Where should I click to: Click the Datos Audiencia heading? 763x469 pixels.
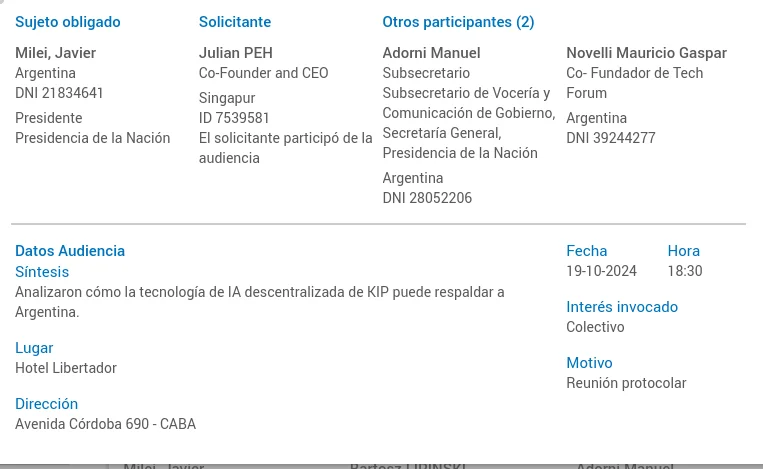[x=70, y=251]
